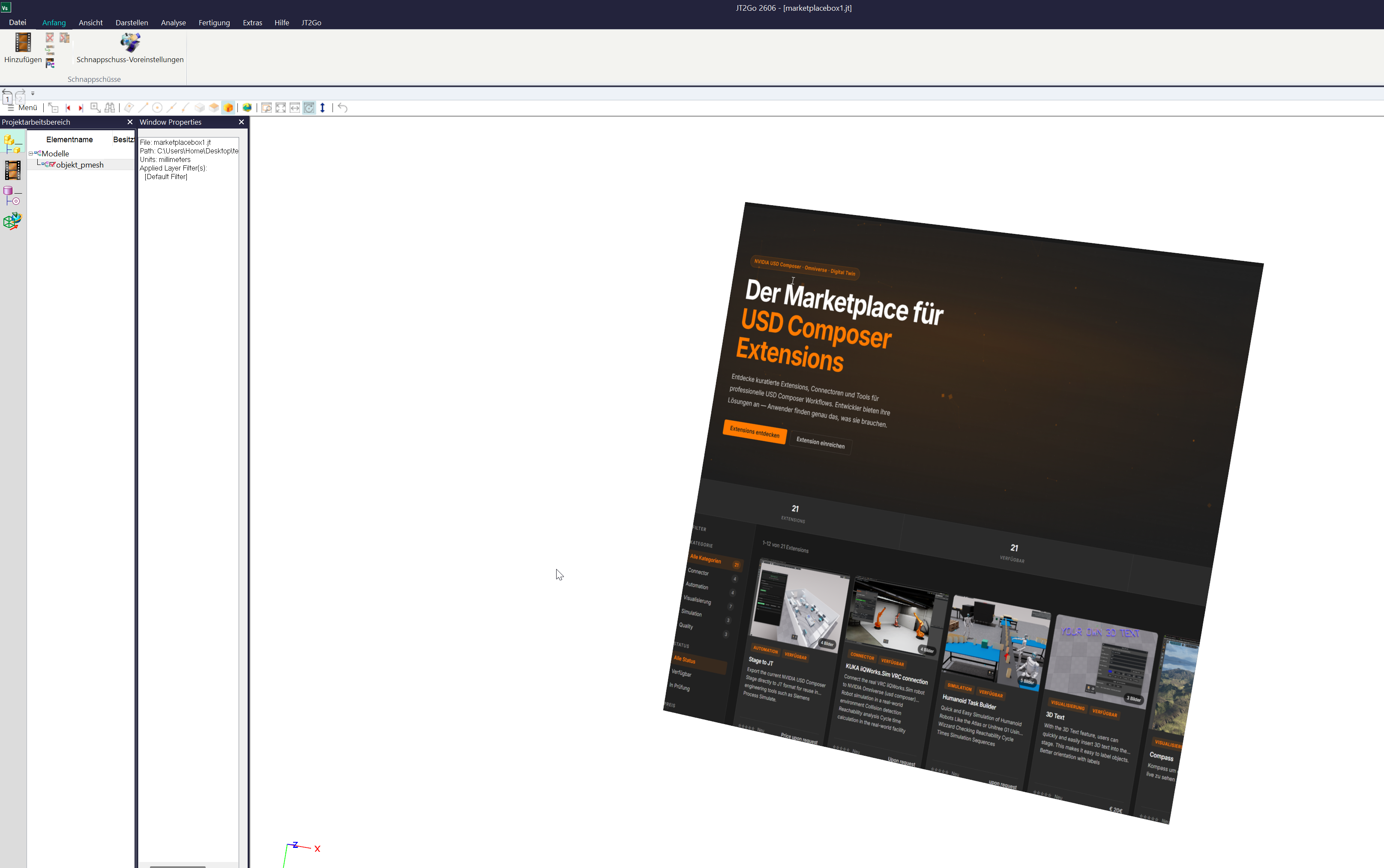Click the snapshot structure icon below update
This screenshot has height=868, width=1384.
point(50,63)
